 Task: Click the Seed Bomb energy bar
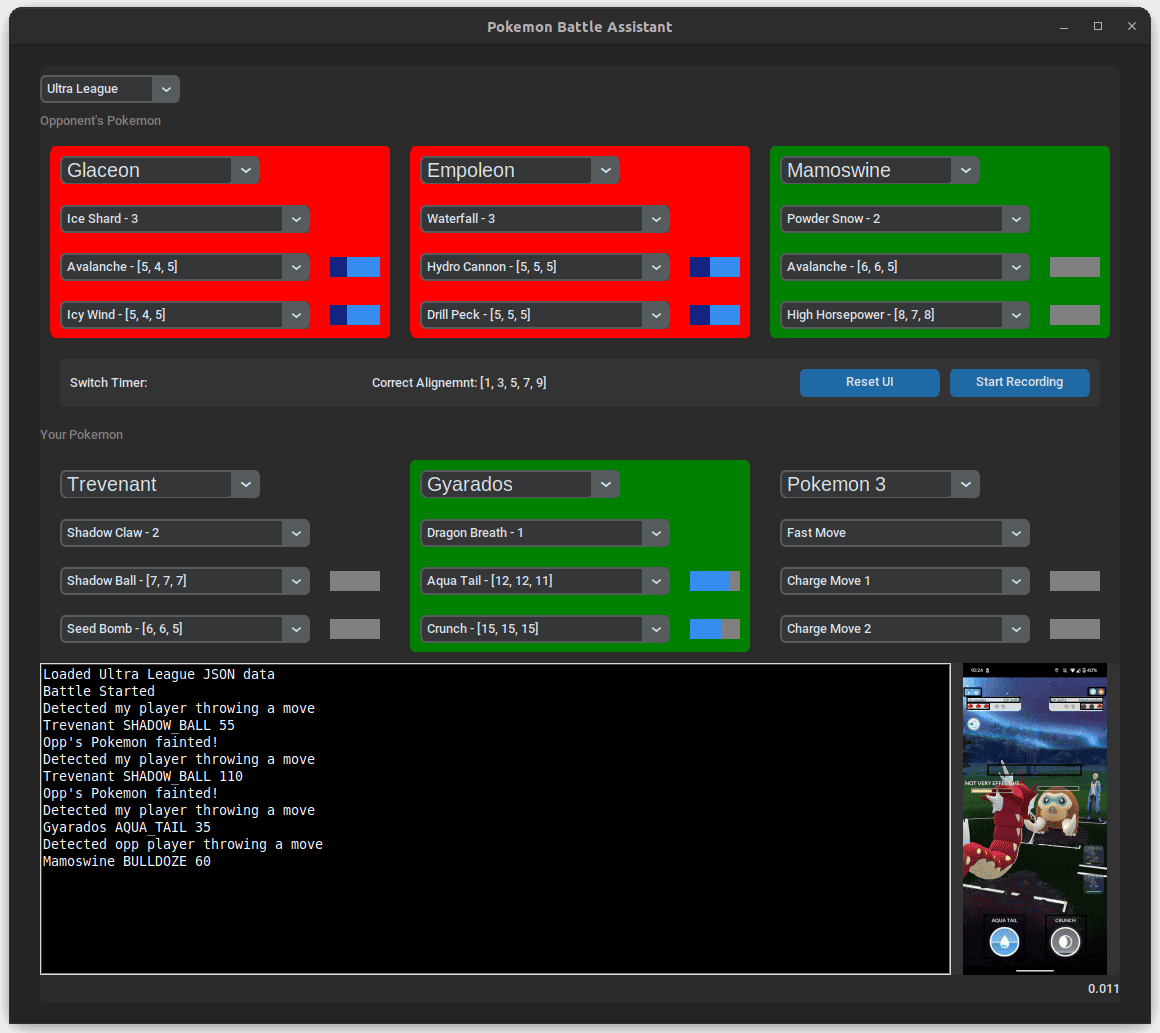tap(355, 629)
